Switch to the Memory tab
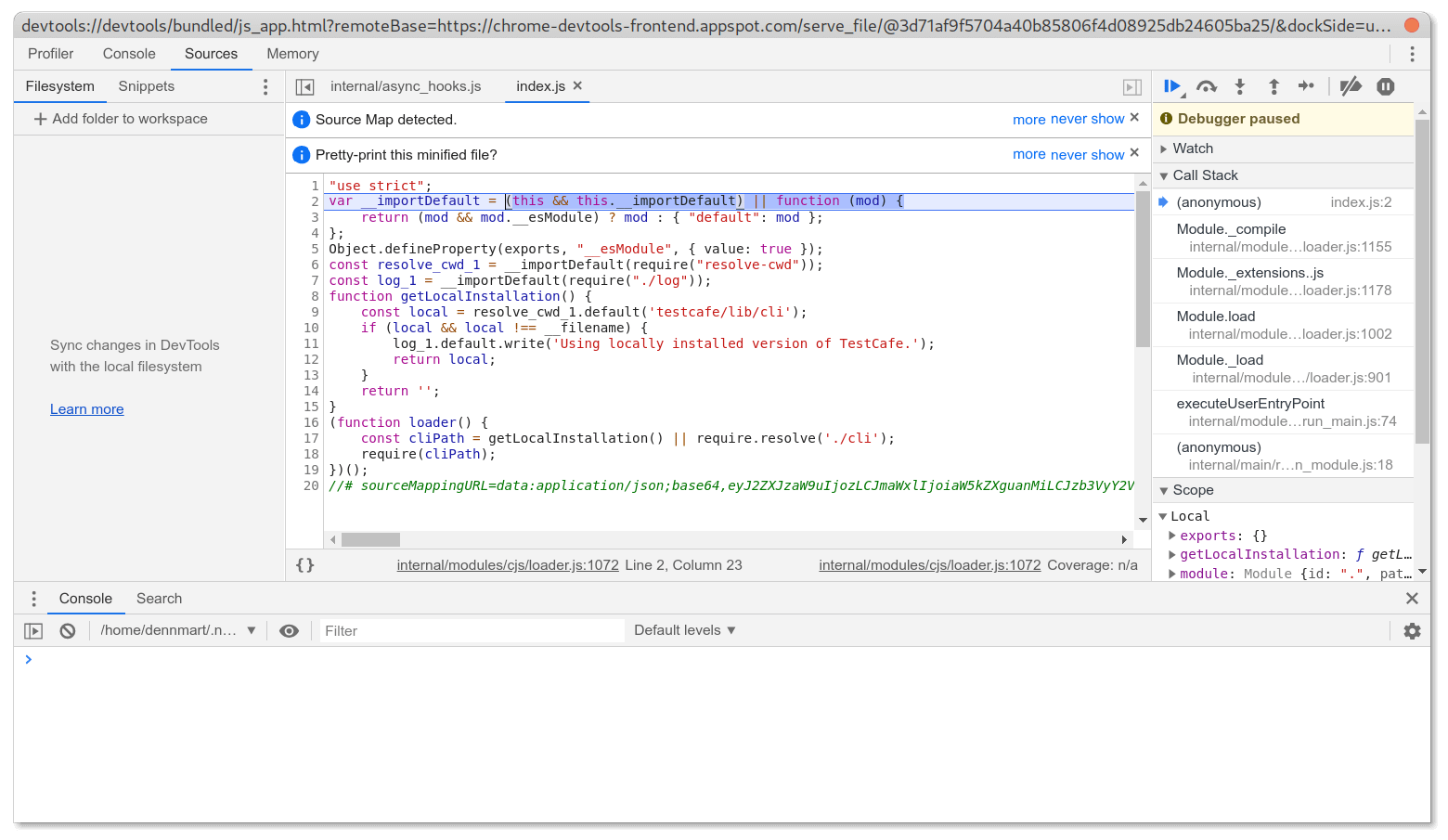 click(x=291, y=54)
